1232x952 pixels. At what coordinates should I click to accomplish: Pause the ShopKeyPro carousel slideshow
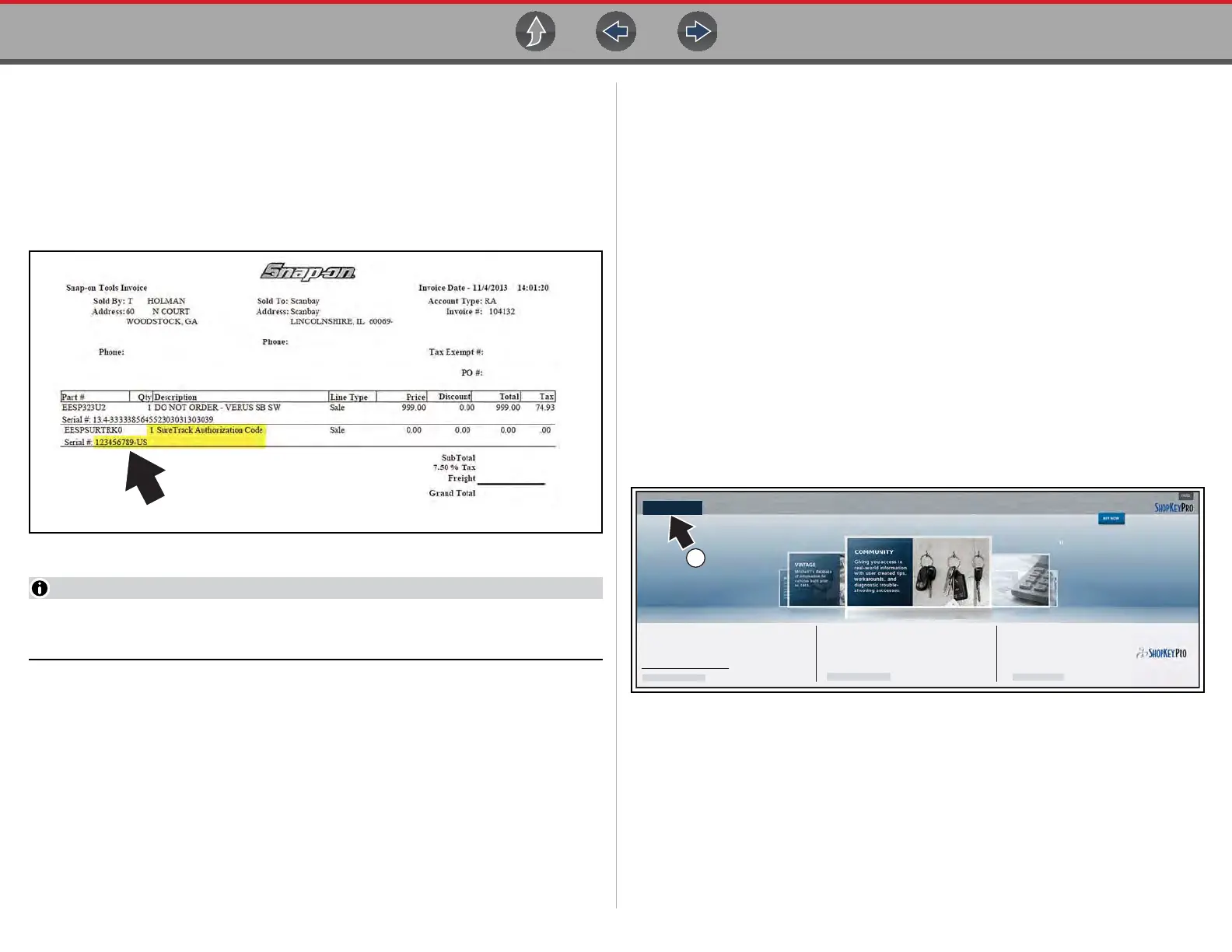1061,542
